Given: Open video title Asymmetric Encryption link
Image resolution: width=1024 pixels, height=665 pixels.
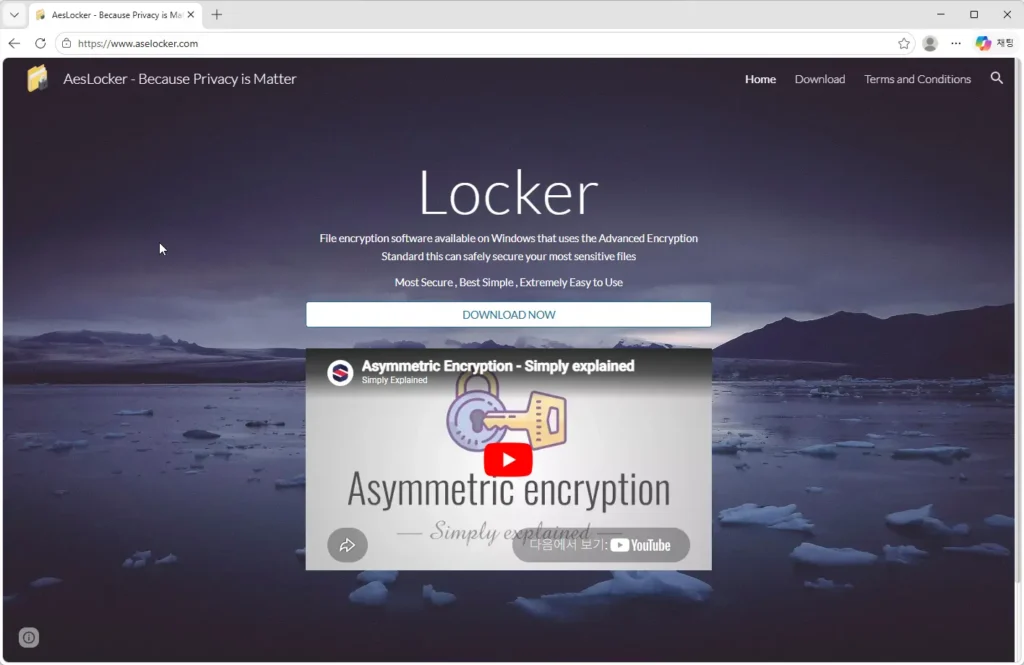Looking at the screenshot, I should (x=498, y=366).
